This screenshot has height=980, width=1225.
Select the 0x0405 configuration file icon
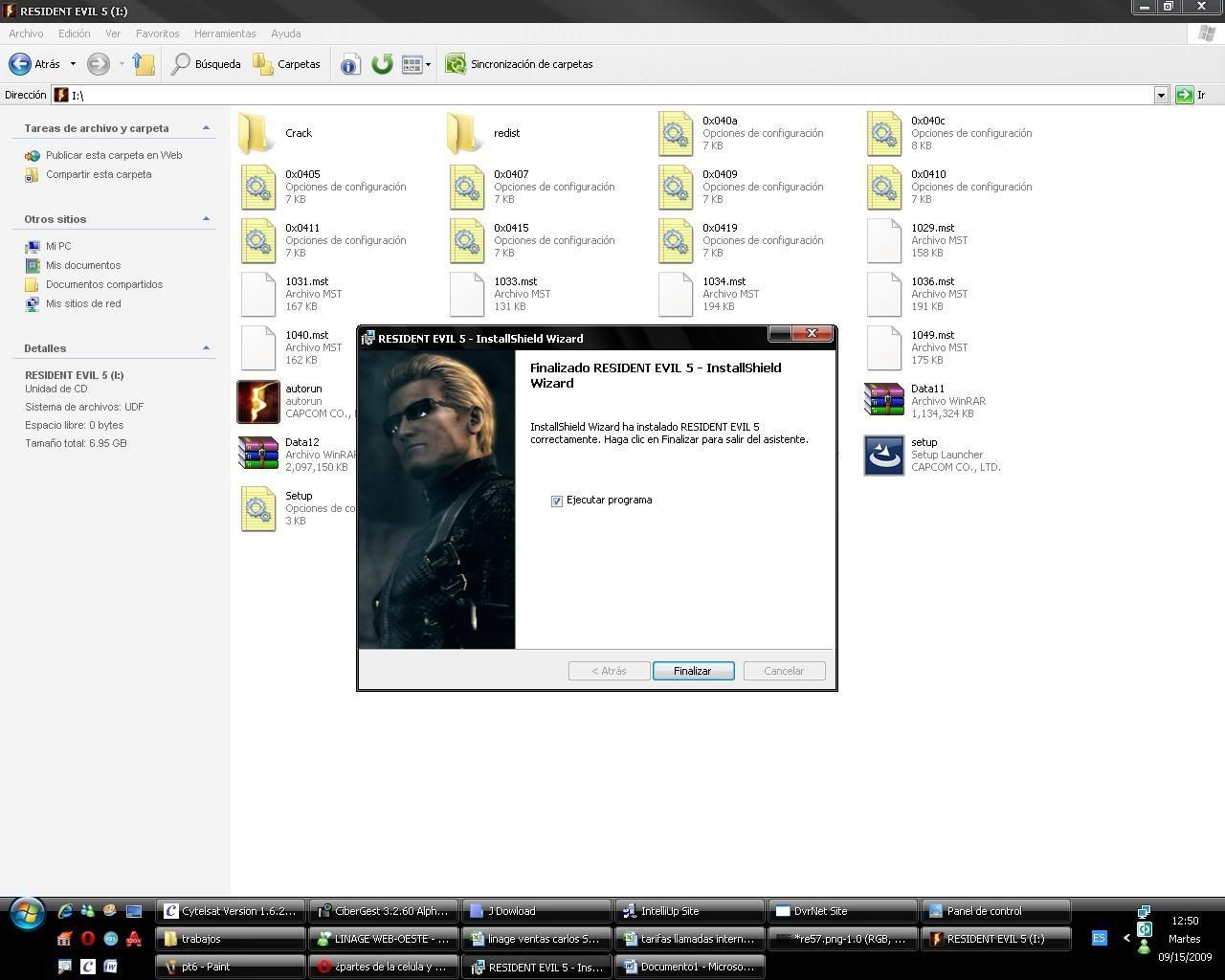tap(258, 187)
